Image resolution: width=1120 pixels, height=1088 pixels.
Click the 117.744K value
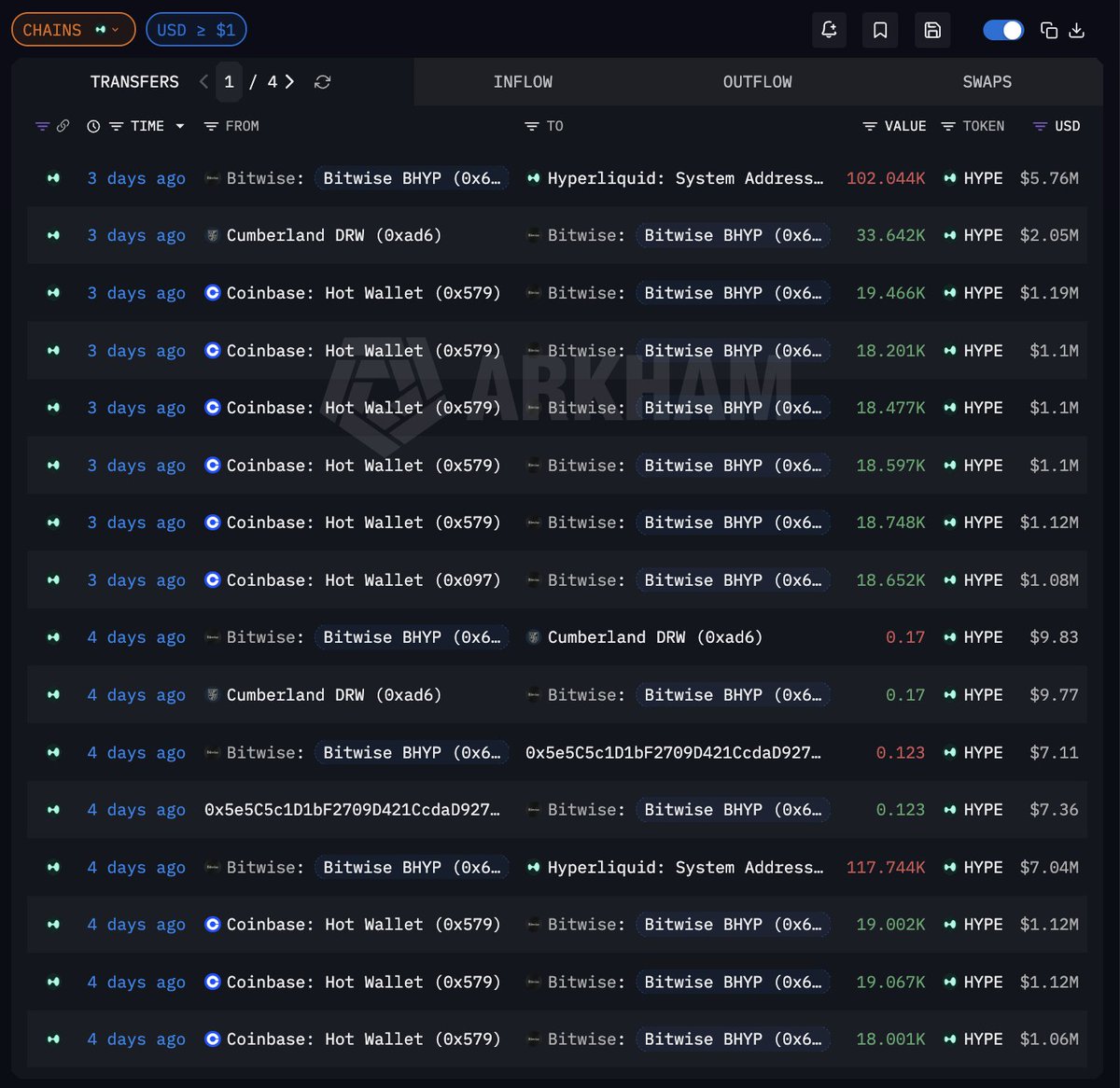coord(886,868)
